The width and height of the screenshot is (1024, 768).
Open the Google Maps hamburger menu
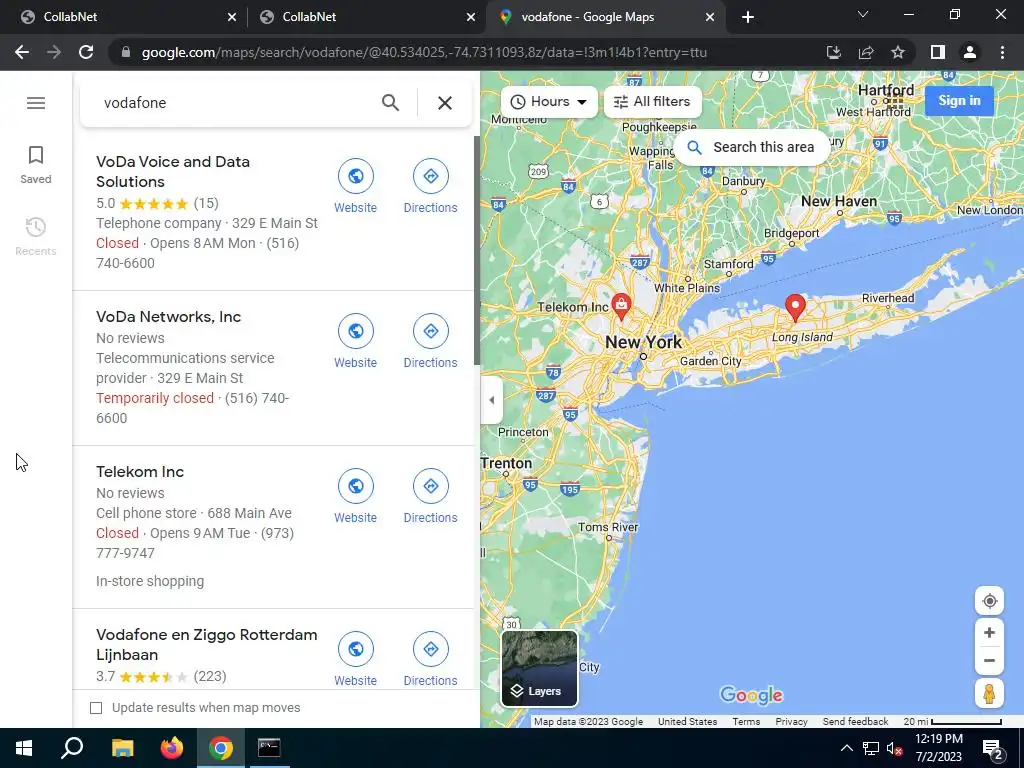[36, 103]
